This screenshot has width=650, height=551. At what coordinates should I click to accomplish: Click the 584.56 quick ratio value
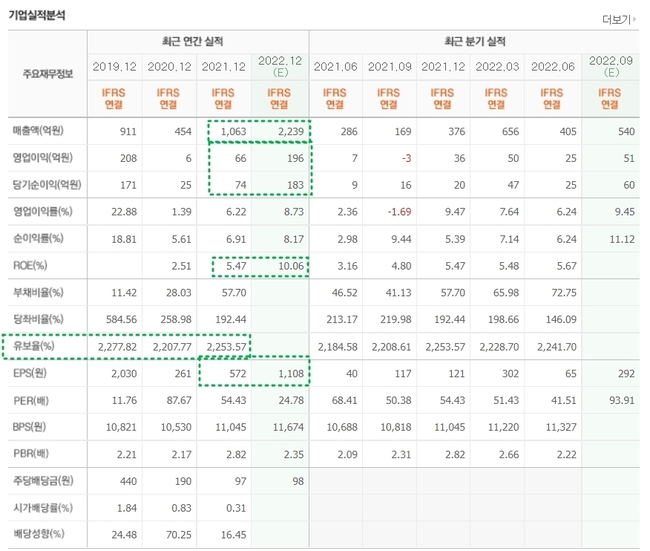tap(121, 320)
